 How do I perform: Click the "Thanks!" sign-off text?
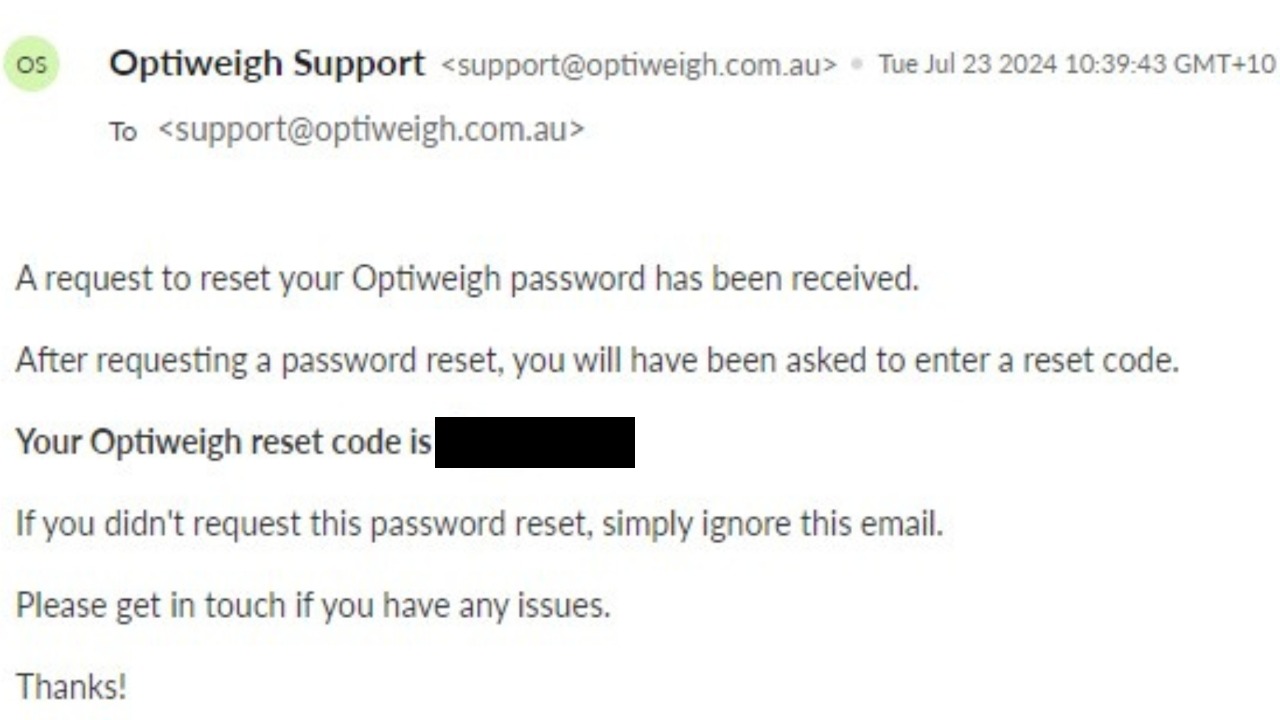pyautogui.click(x=71, y=687)
